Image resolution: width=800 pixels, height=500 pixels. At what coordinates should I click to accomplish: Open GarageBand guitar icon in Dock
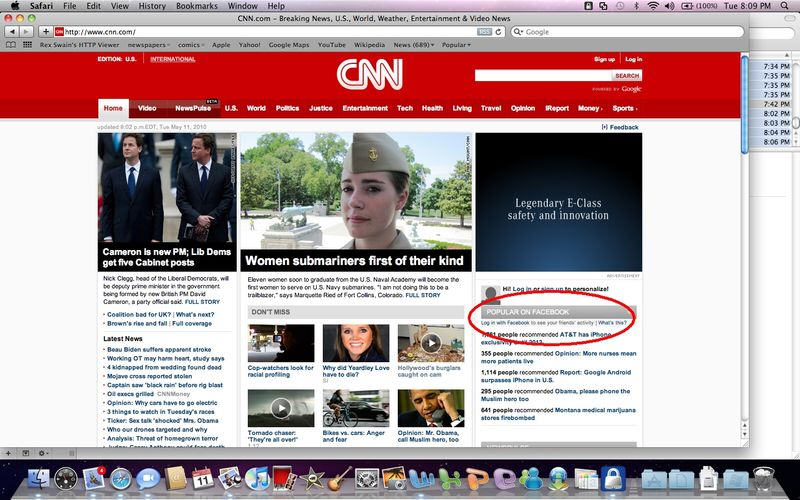339,479
